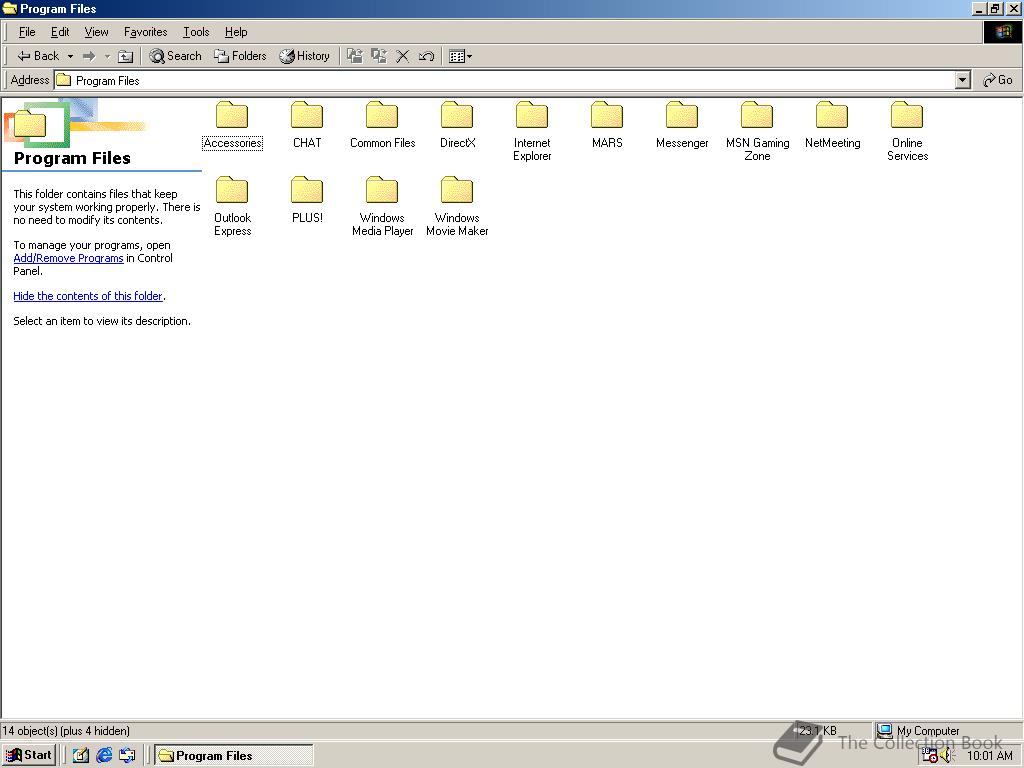
Task: Open the View menu
Action: click(x=97, y=32)
